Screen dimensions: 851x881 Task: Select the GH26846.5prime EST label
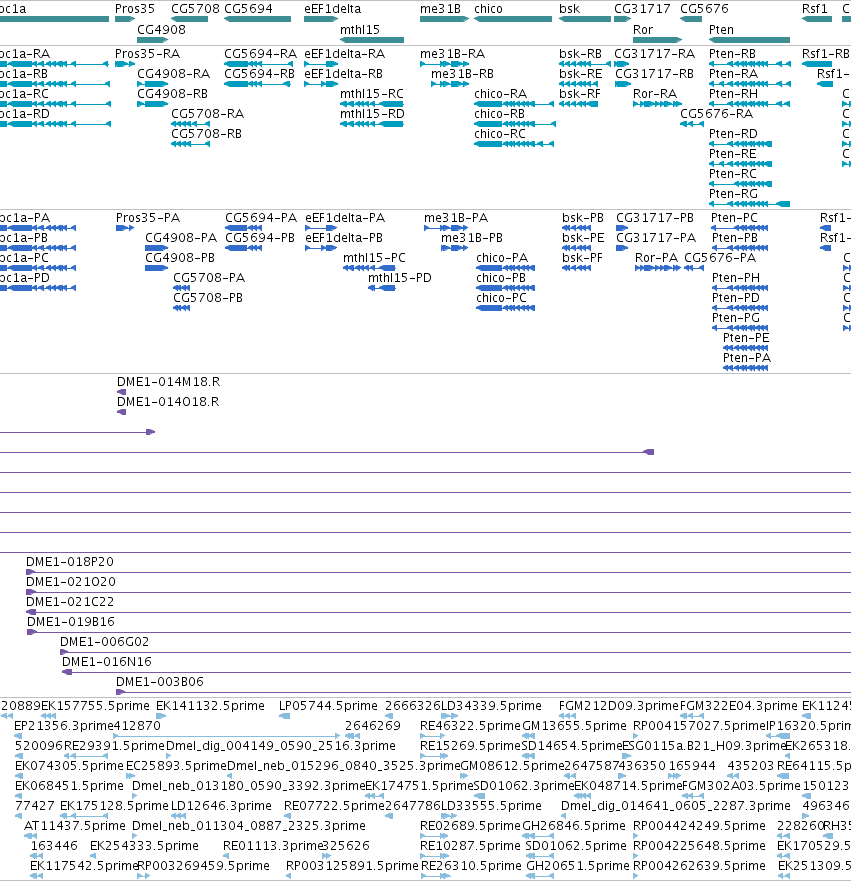pyautogui.click(x=574, y=826)
